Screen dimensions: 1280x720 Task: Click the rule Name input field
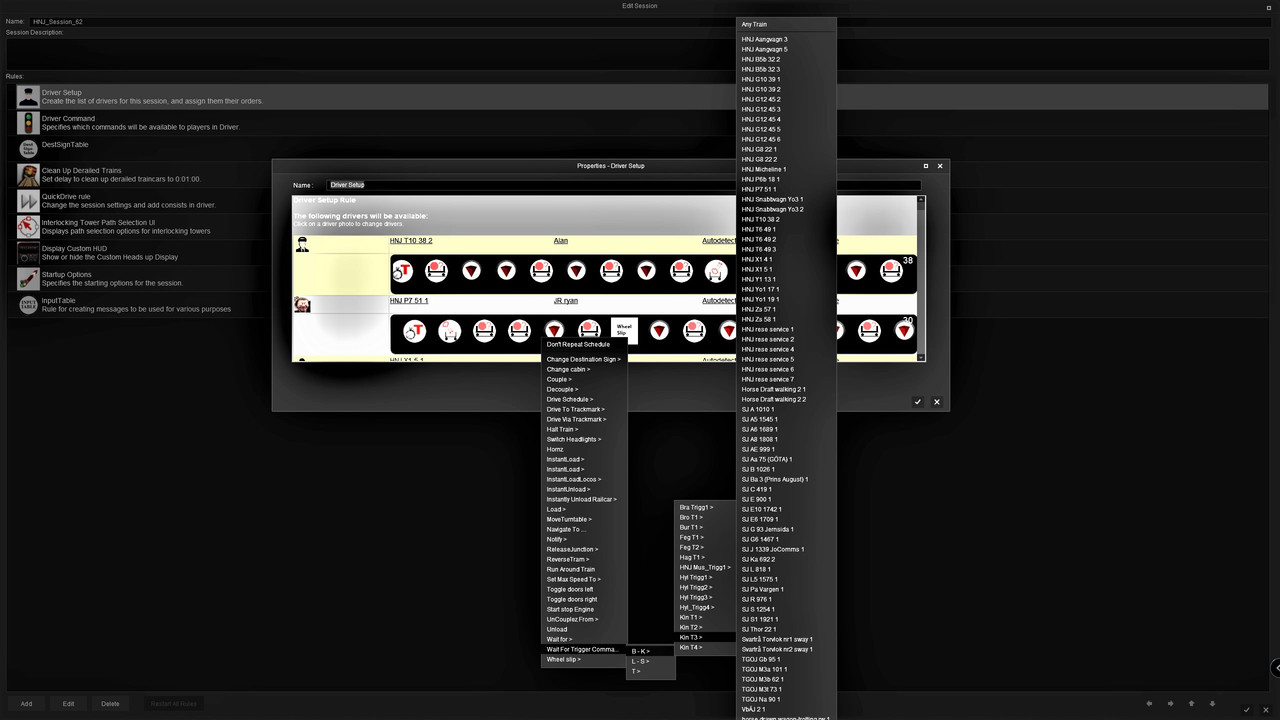point(624,185)
